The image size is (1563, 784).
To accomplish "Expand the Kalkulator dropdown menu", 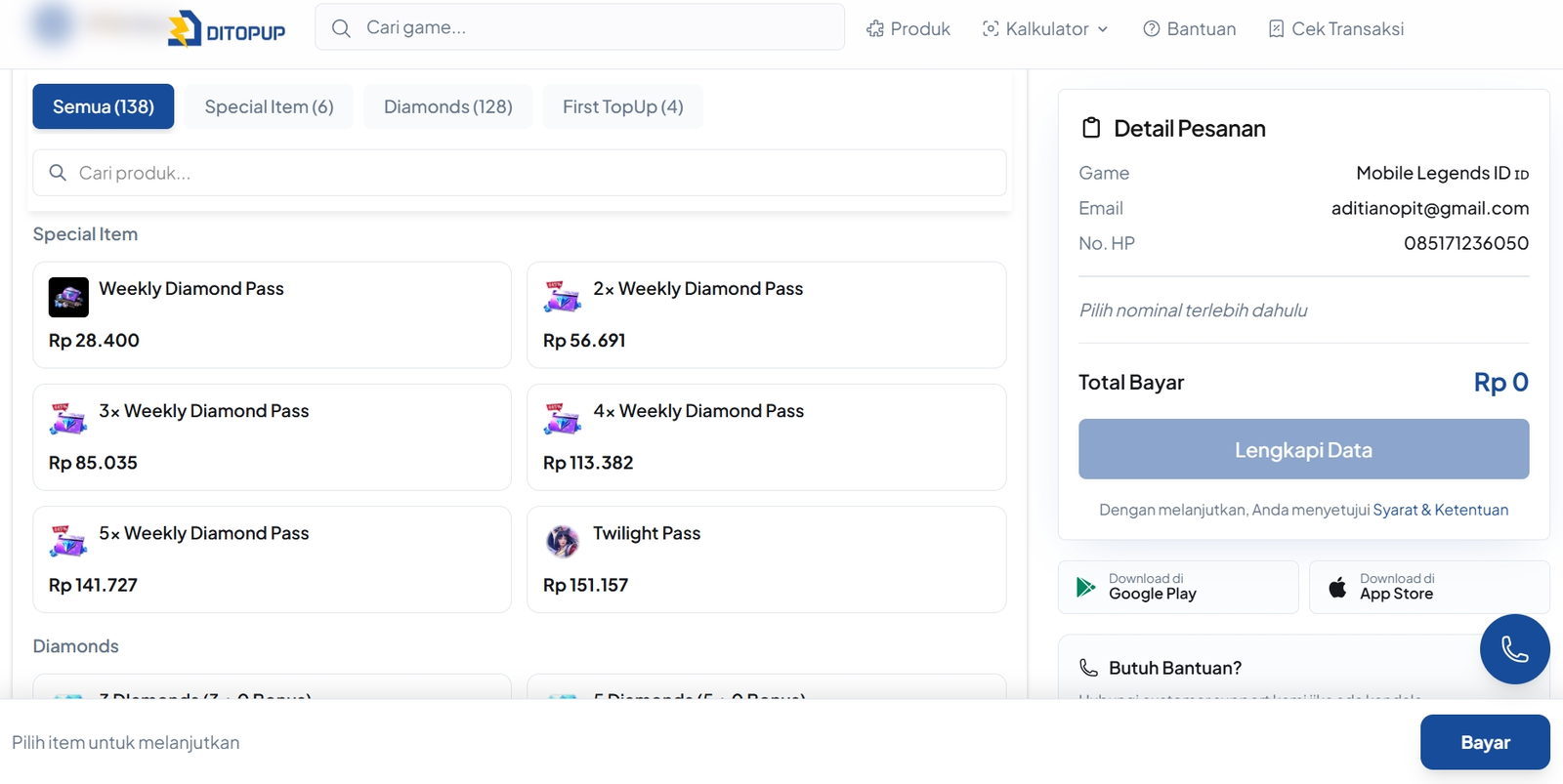I will tap(1045, 29).
